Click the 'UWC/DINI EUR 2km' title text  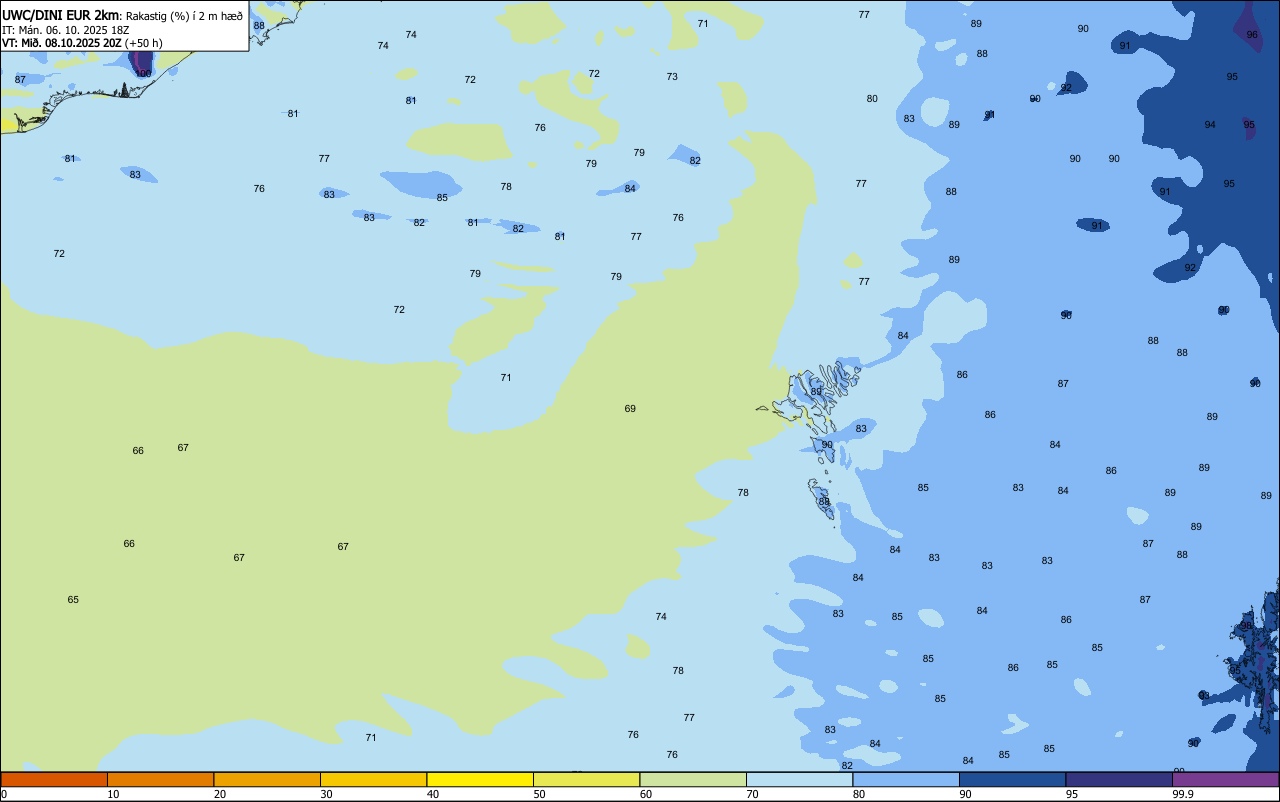[x=61, y=15]
